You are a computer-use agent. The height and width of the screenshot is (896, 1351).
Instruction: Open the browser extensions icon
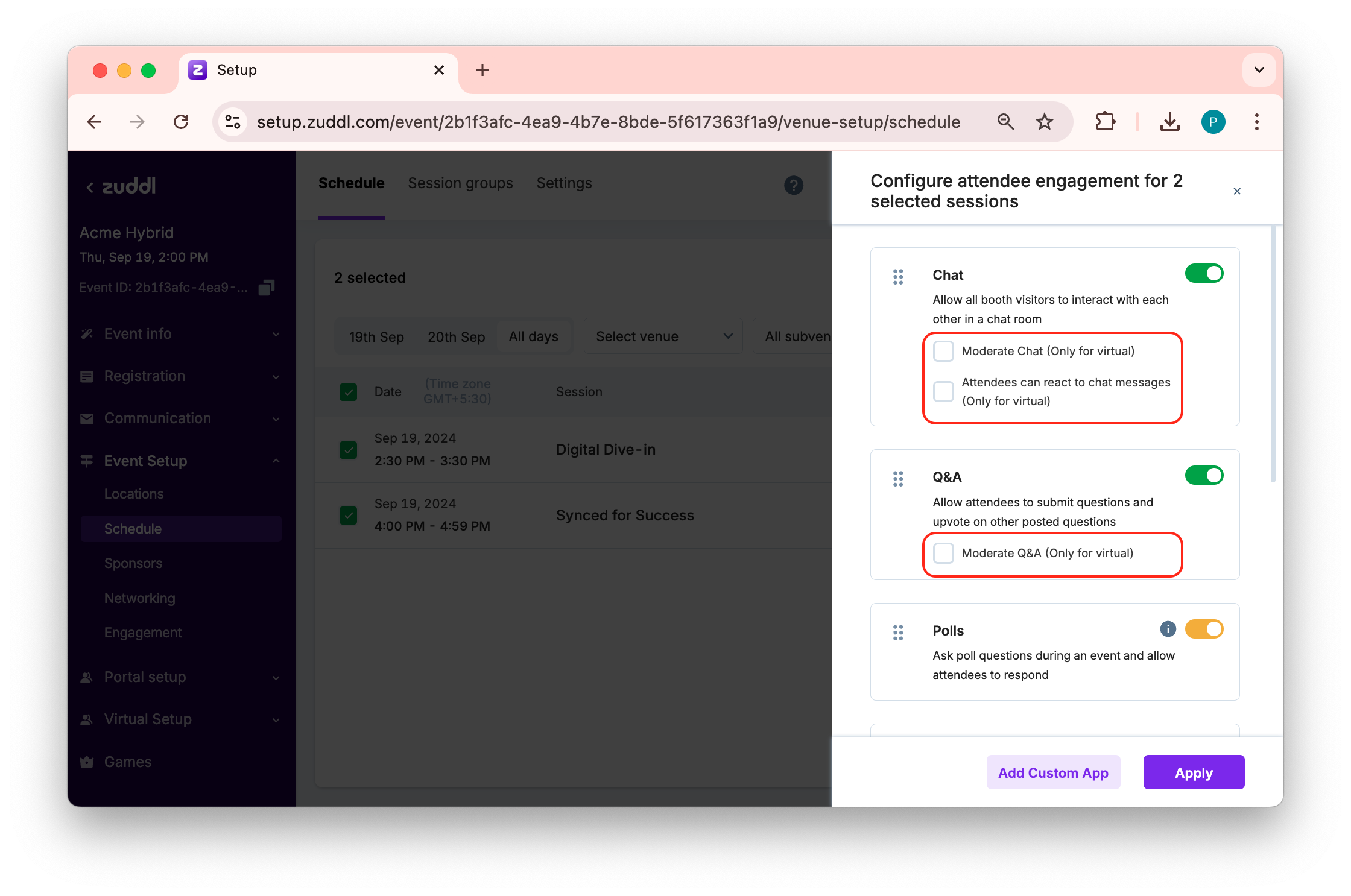click(1105, 122)
